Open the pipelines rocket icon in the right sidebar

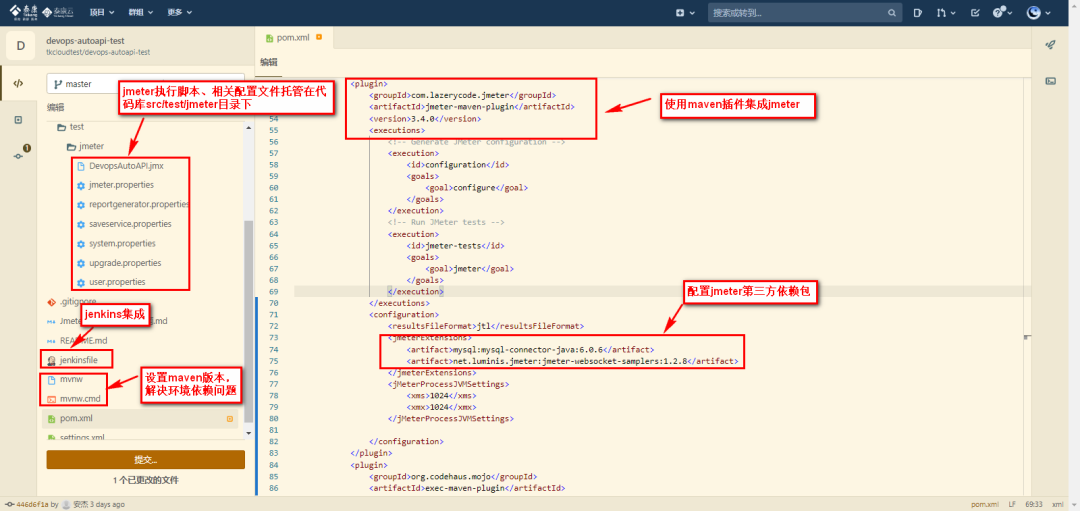(x=1050, y=44)
